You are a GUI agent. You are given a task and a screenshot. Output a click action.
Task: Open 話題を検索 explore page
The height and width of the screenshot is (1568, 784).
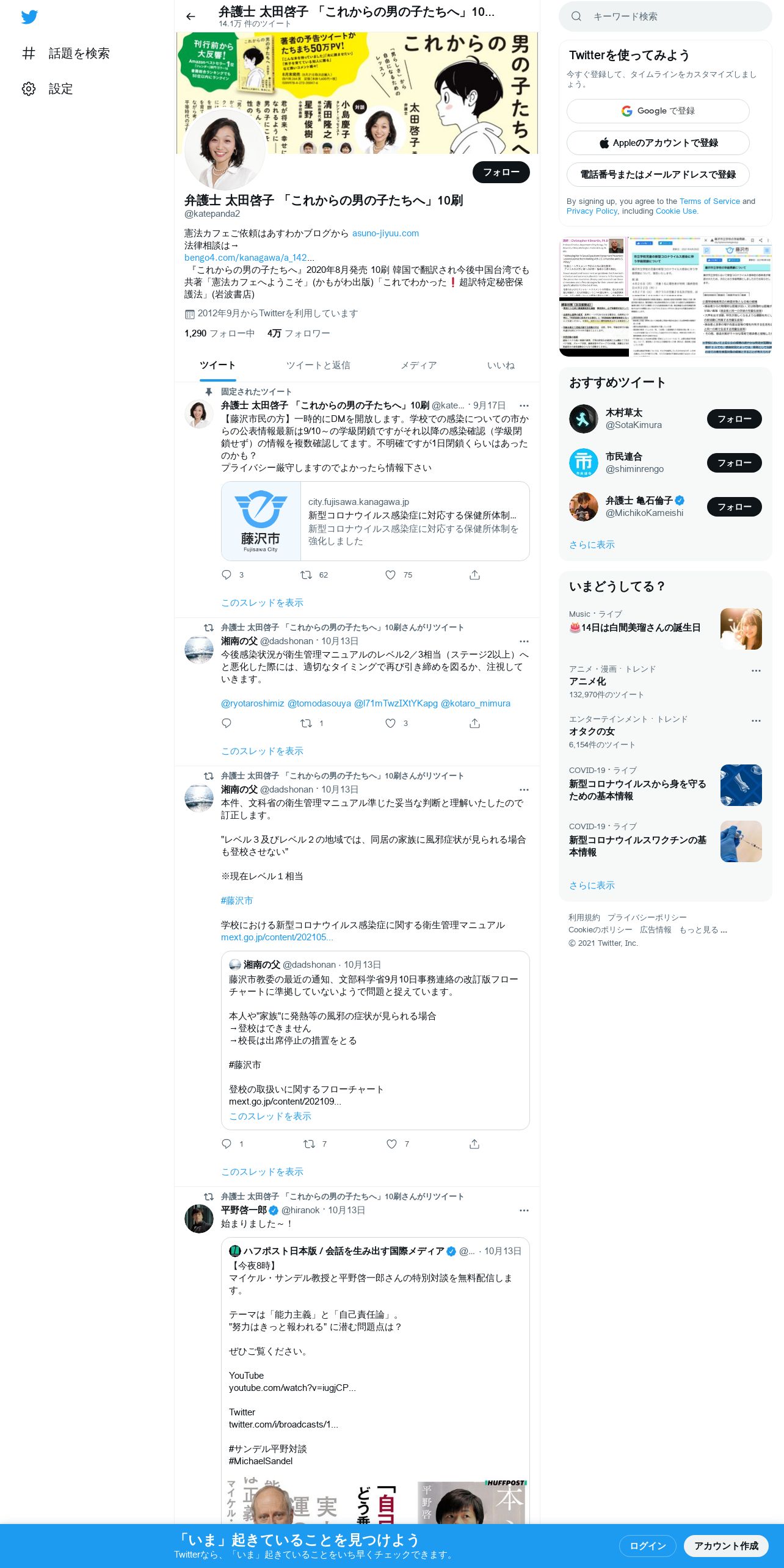coord(66,53)
